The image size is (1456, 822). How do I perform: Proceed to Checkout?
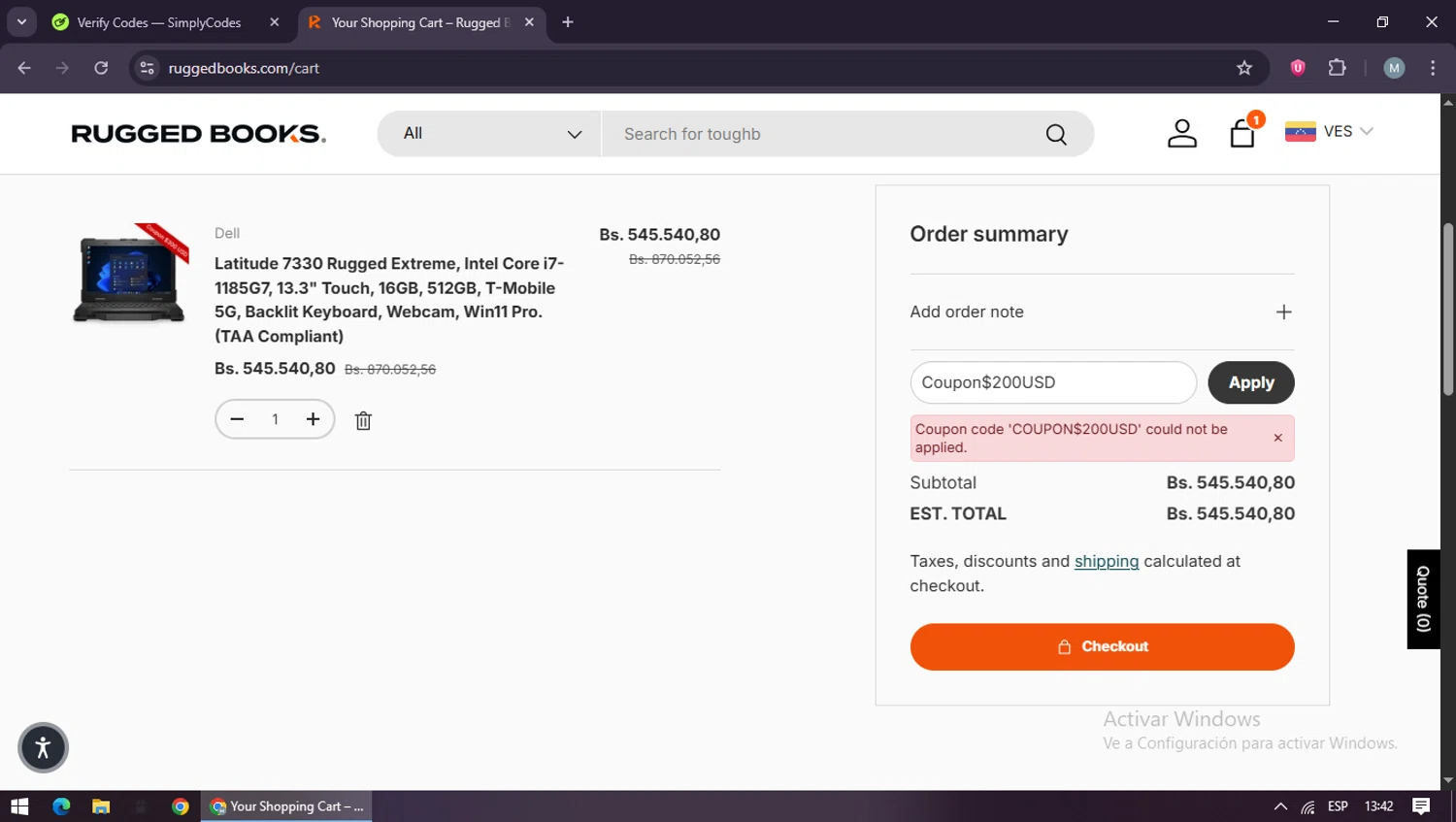click(x=1102, y=646)
